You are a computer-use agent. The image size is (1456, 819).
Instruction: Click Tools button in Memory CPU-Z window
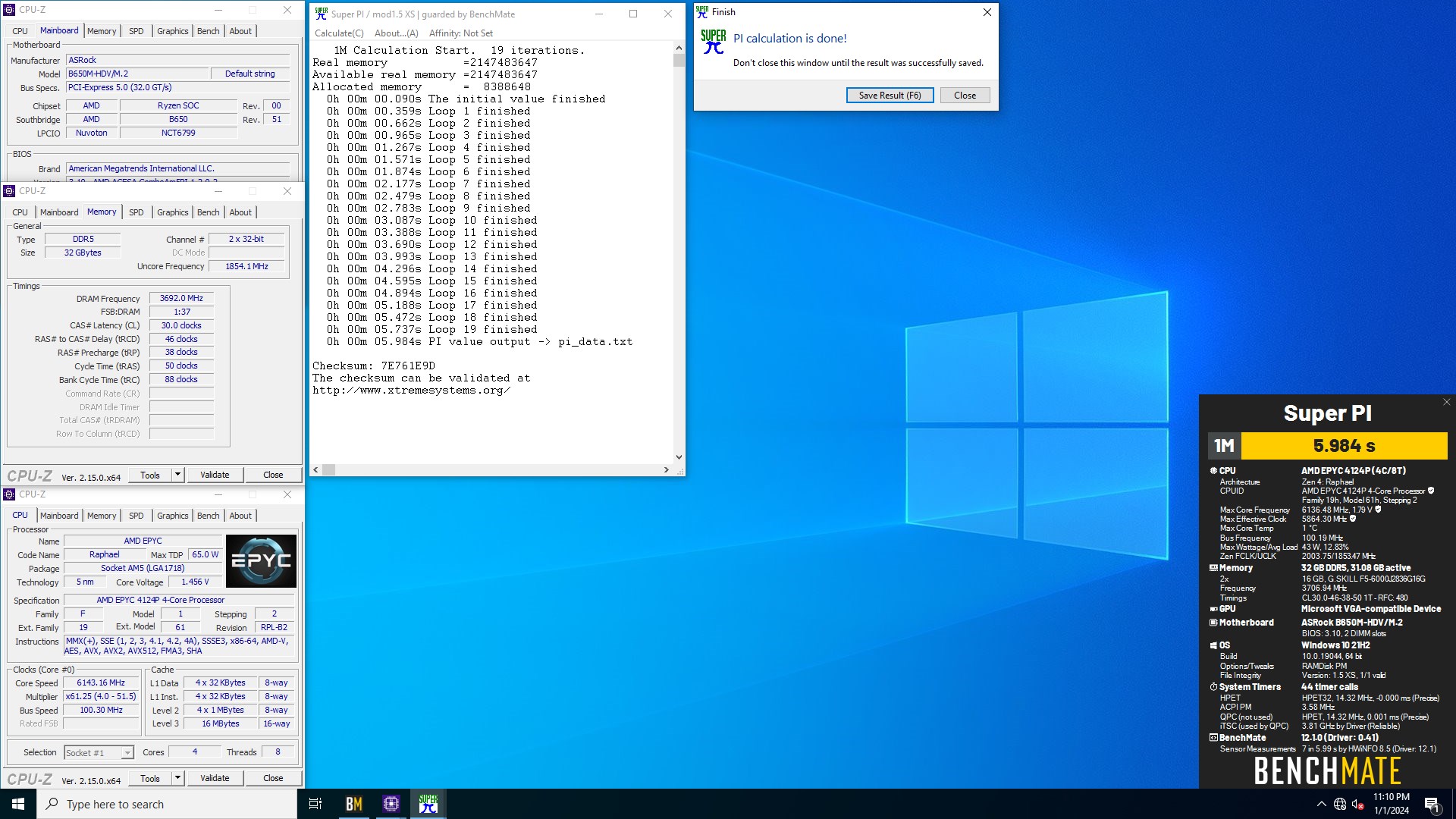pos(150,475)
